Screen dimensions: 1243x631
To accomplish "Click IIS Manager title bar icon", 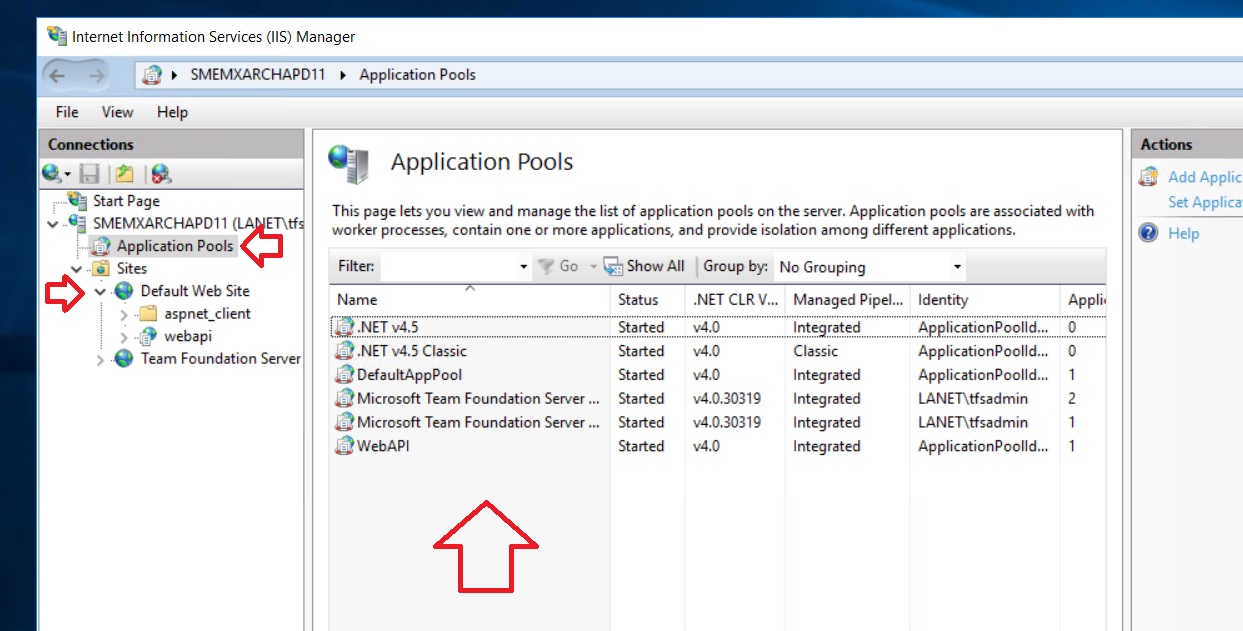I will coord(57,36).
